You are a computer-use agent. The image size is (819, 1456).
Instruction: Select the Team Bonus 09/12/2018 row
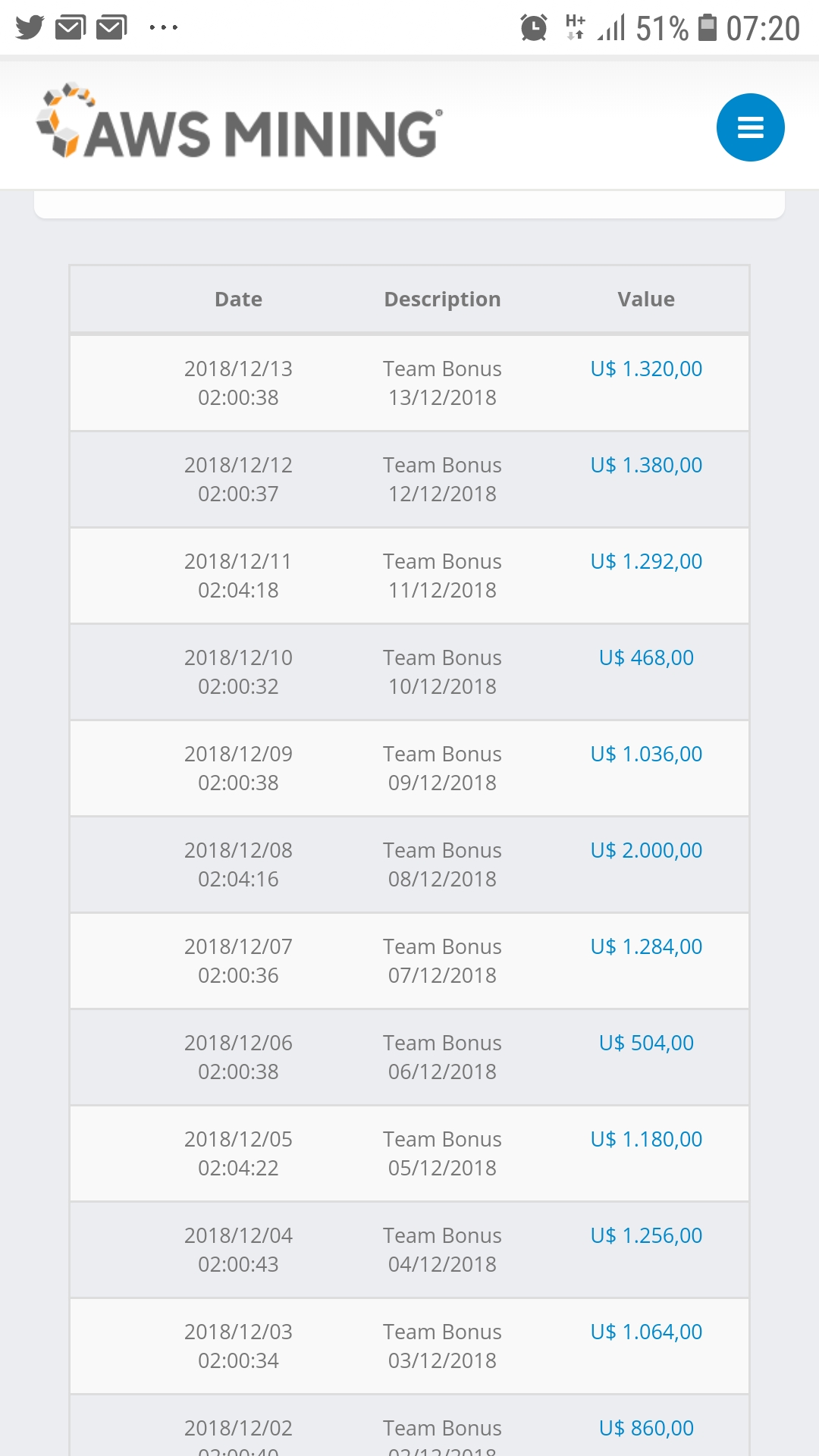[442, 768]
